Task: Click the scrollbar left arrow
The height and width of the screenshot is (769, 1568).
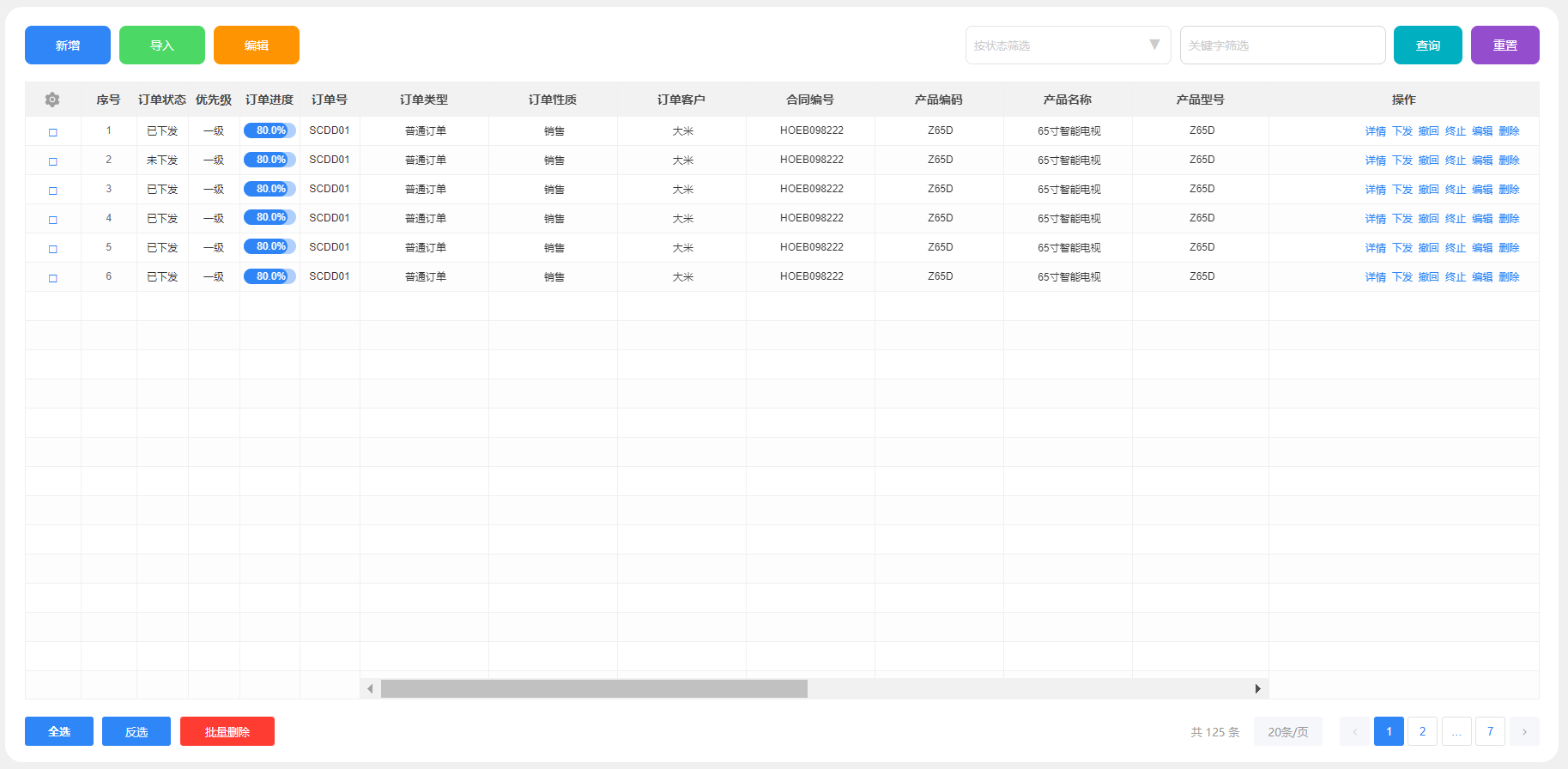Action: [x=370, y=688]
